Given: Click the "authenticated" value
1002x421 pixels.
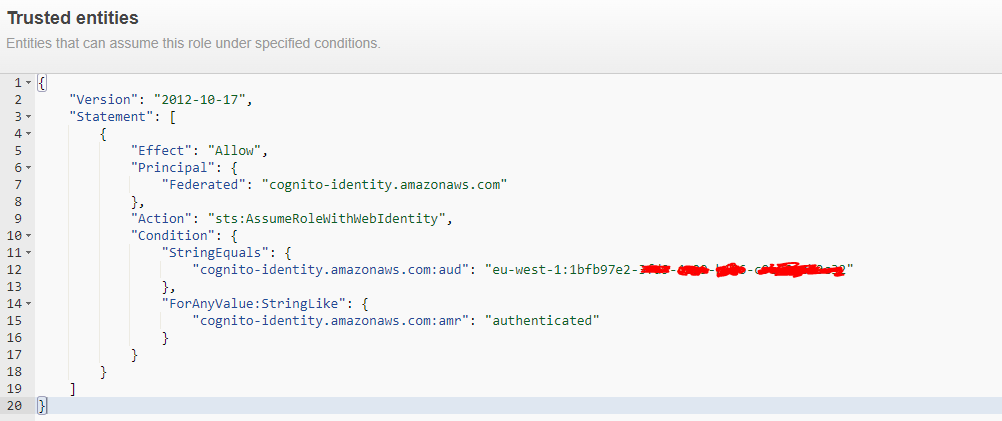Looking at the screenshot, I should tap(543, 321).
